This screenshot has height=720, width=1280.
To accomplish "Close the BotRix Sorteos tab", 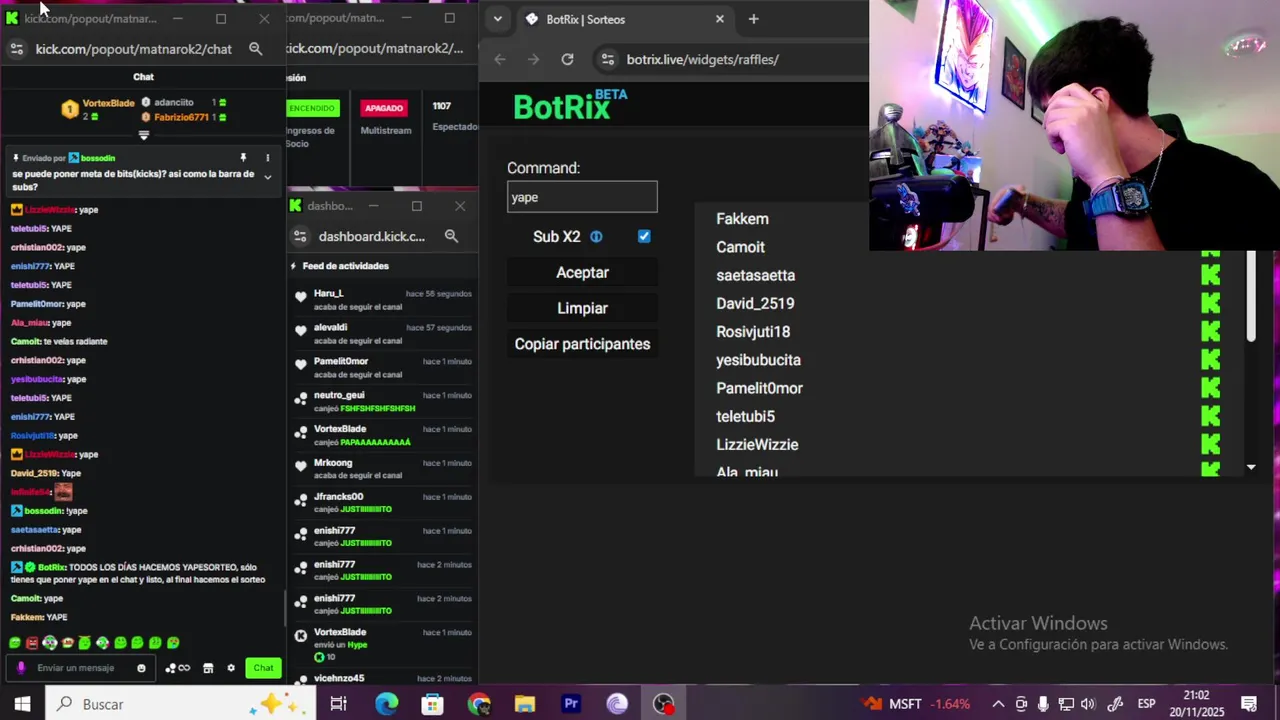I will [x=719, y=19].
